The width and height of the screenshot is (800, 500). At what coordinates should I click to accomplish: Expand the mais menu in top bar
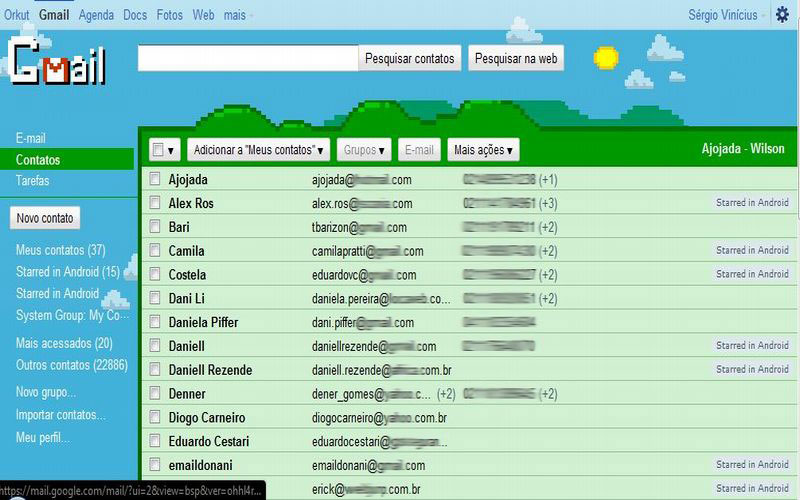[x=238, y=15]
